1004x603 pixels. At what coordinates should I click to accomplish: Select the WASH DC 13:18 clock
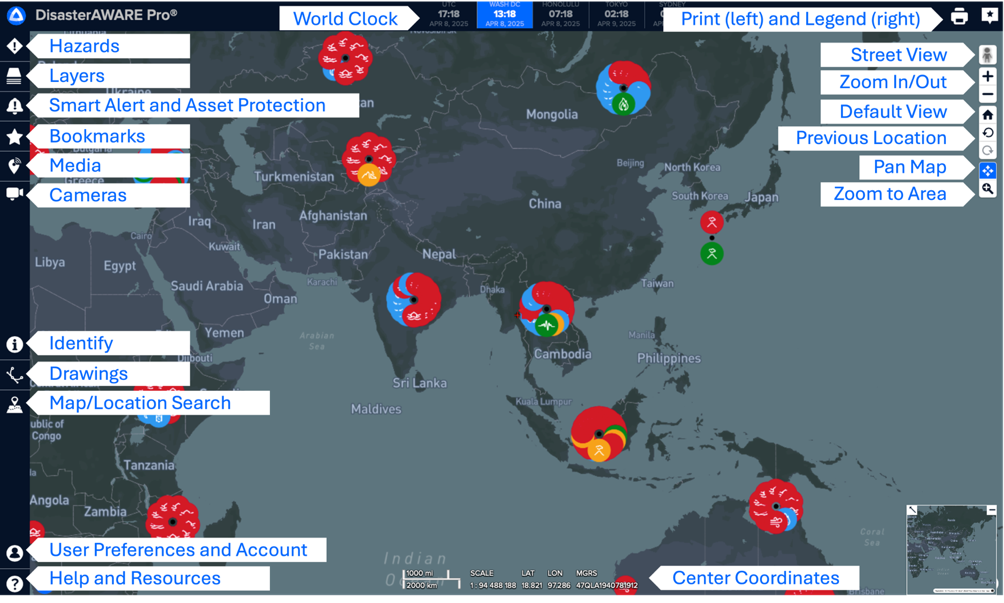pos(505,15)
